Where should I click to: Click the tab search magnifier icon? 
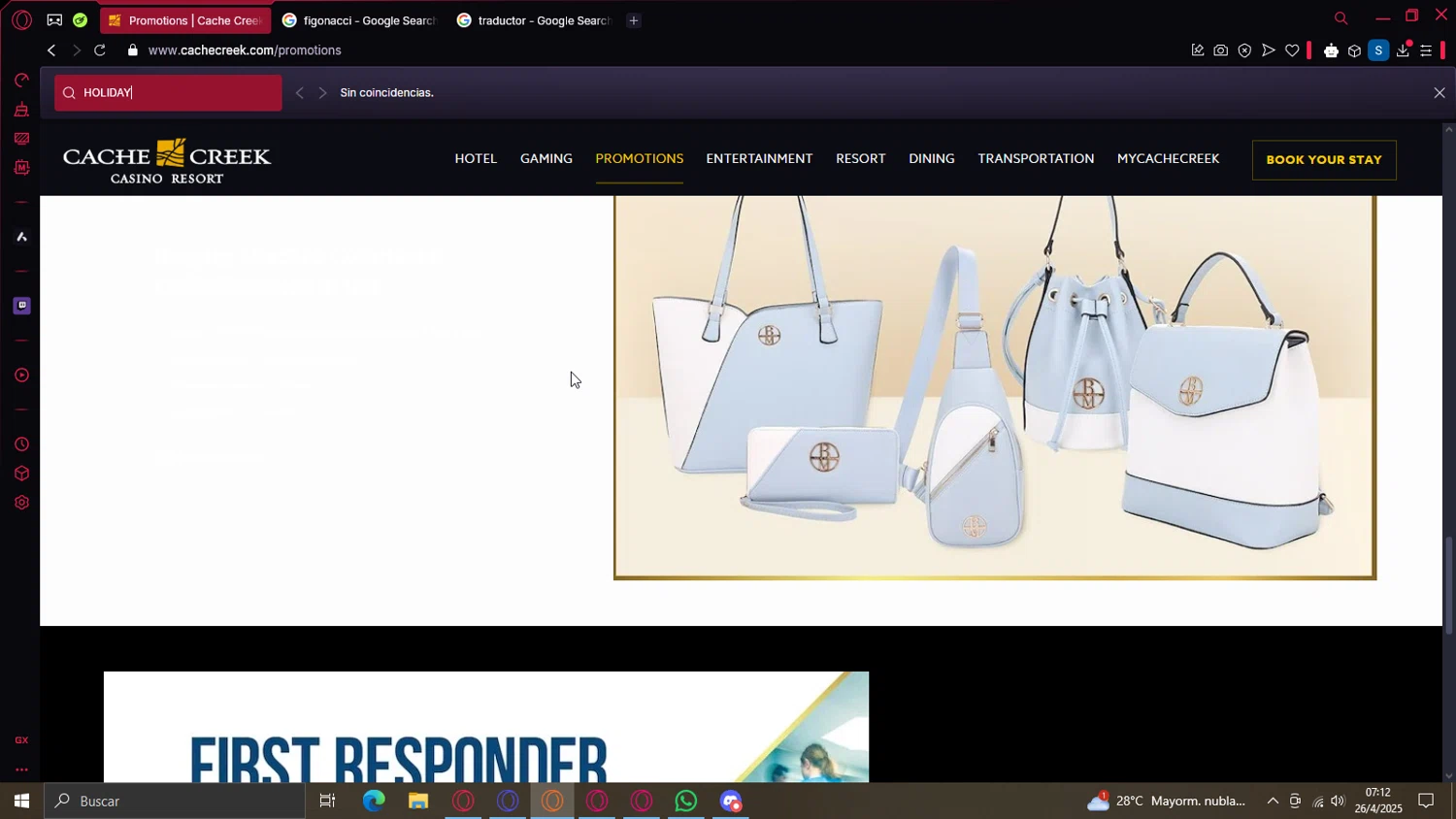(1340, 17)
